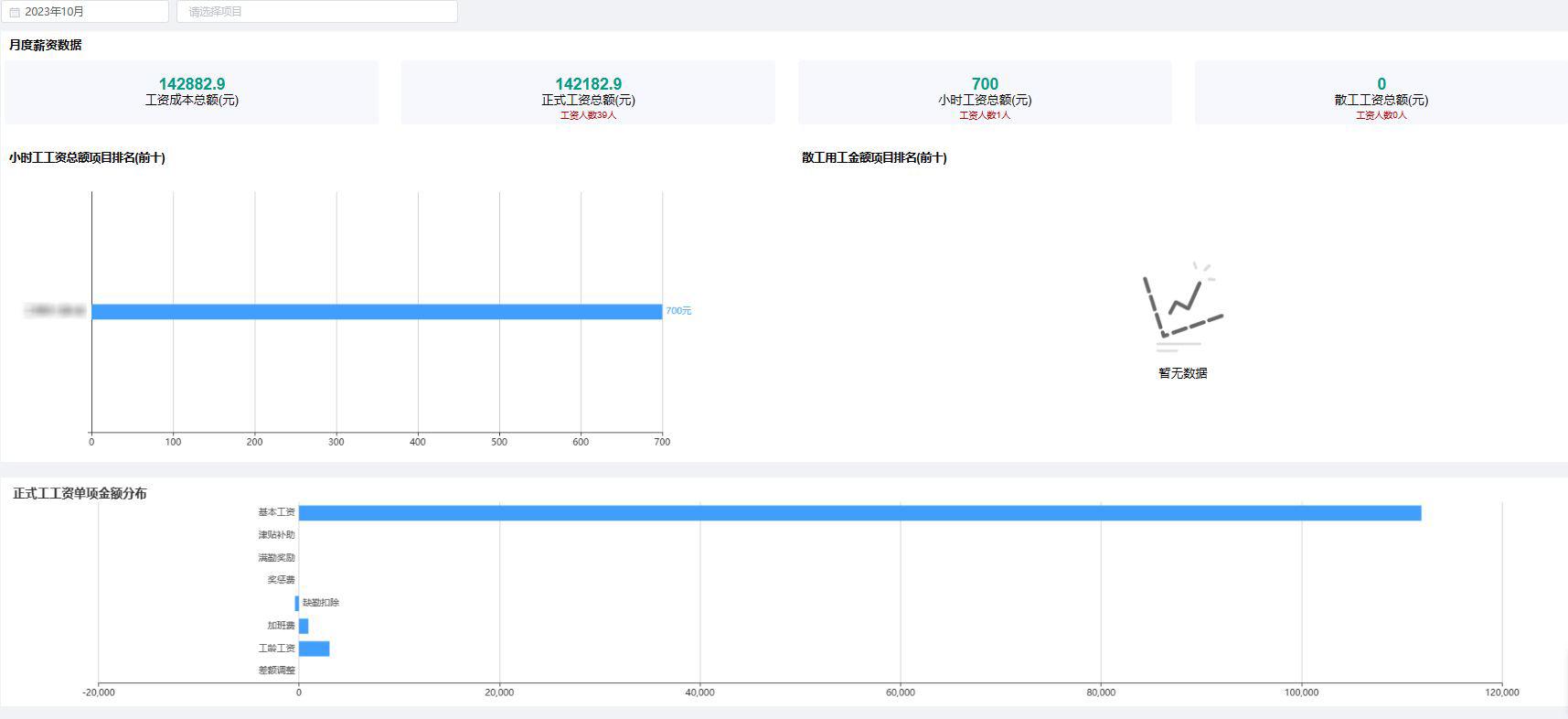
Task: Click the 津贴补助 axis label
Action: [x=276, y=535]
